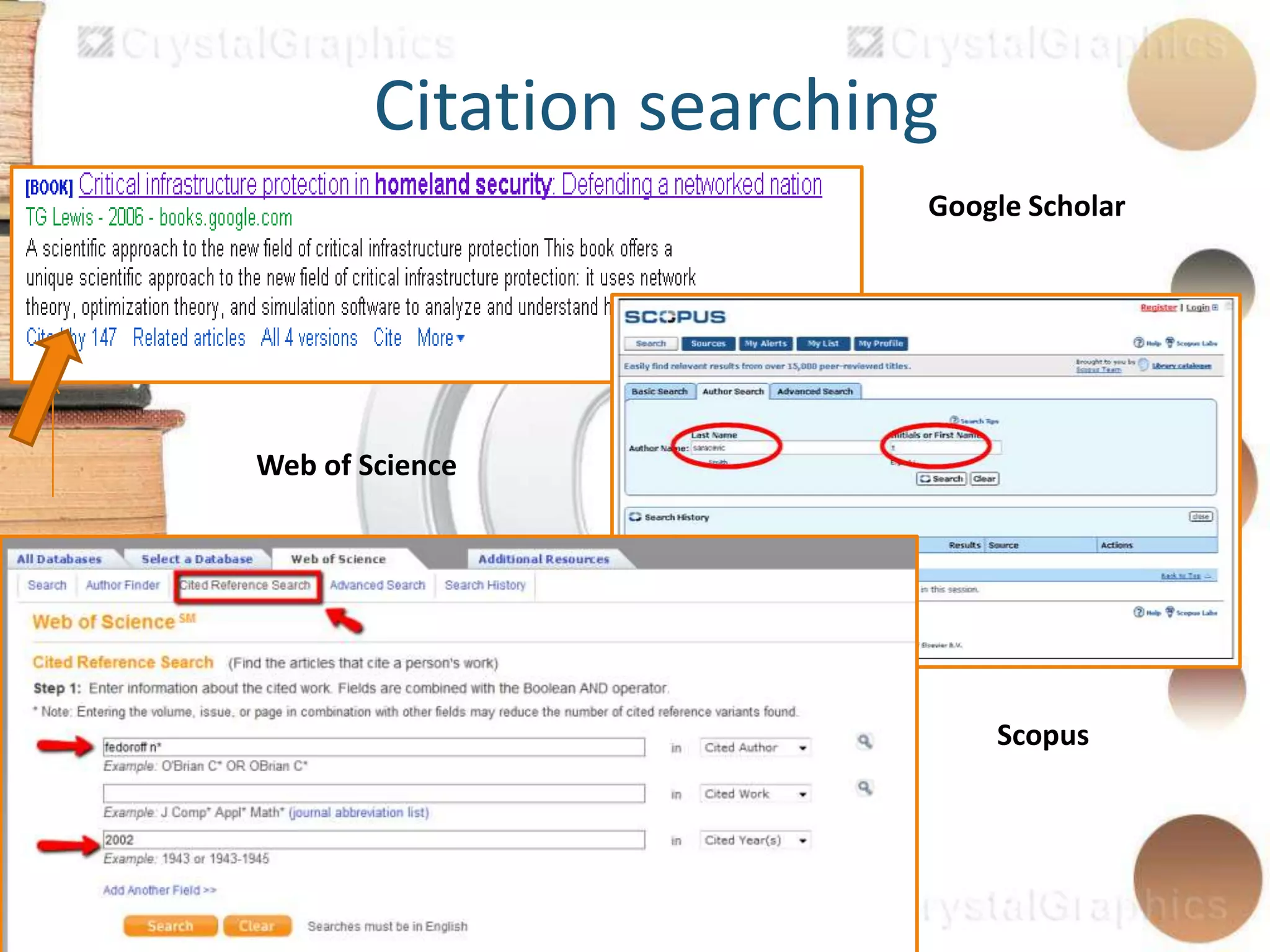1270x952 pixels.
Task: Click the Scopus Clear button
Action: tap(984, 478)
